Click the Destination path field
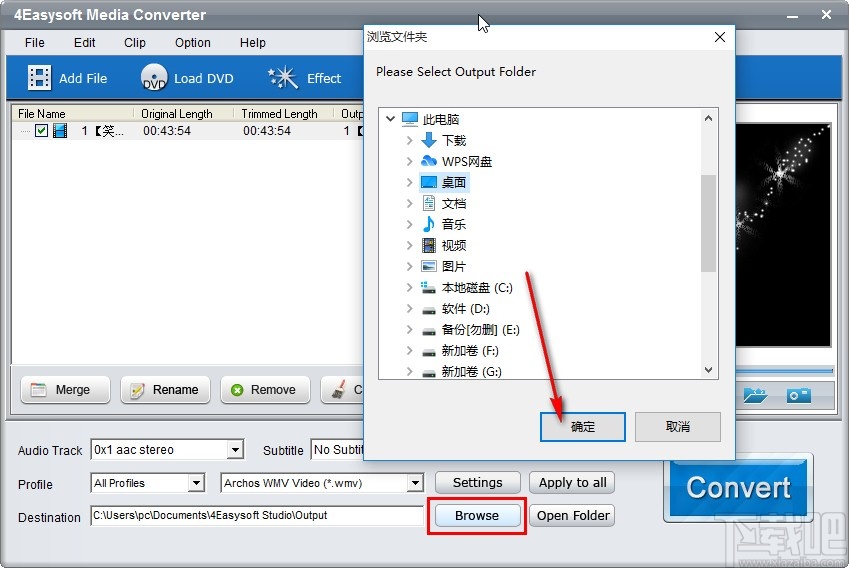This screenshot has width=849, height=568. tap(257, 515)
